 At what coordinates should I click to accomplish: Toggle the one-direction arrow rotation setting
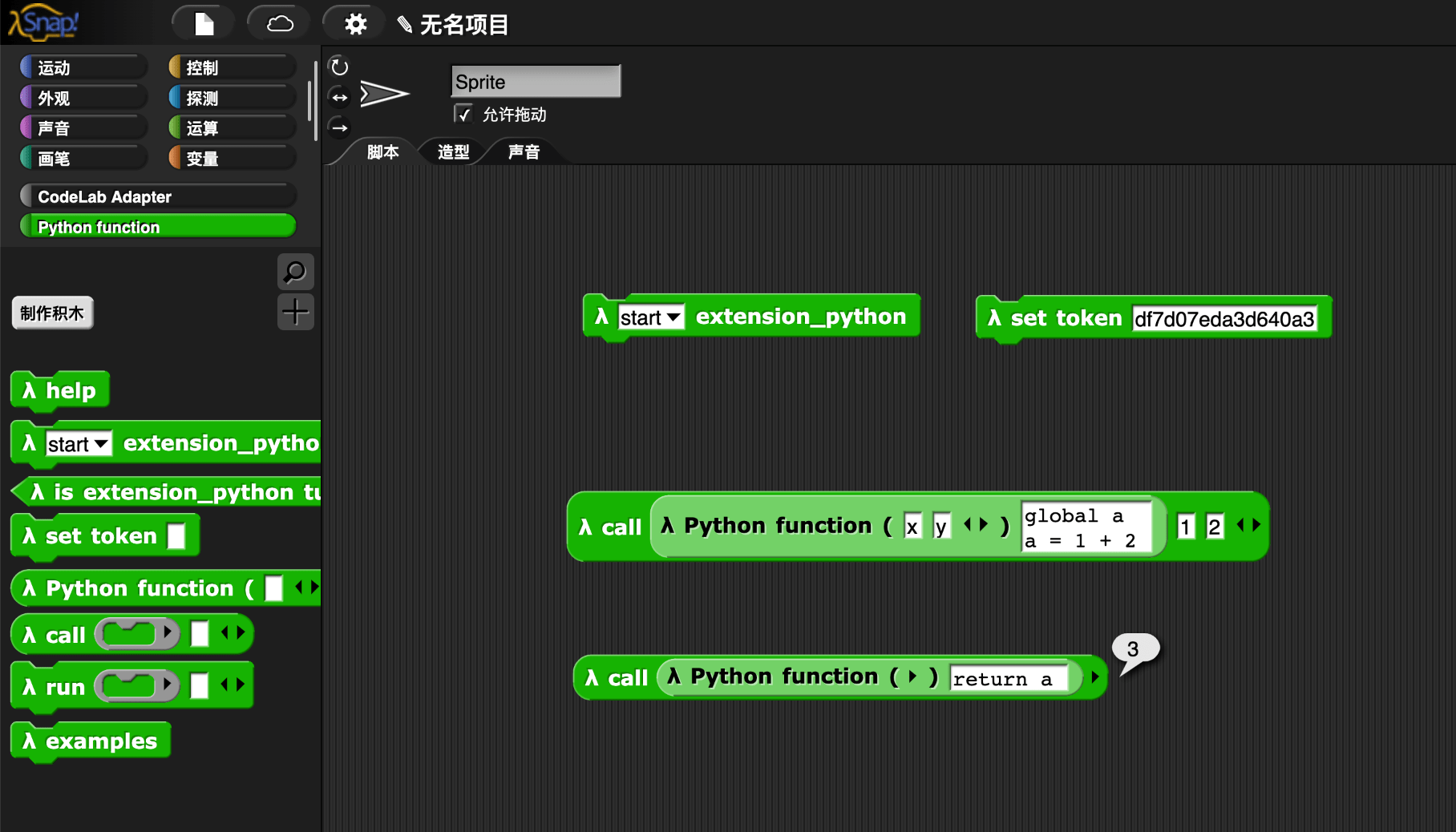tap(339, 127)
